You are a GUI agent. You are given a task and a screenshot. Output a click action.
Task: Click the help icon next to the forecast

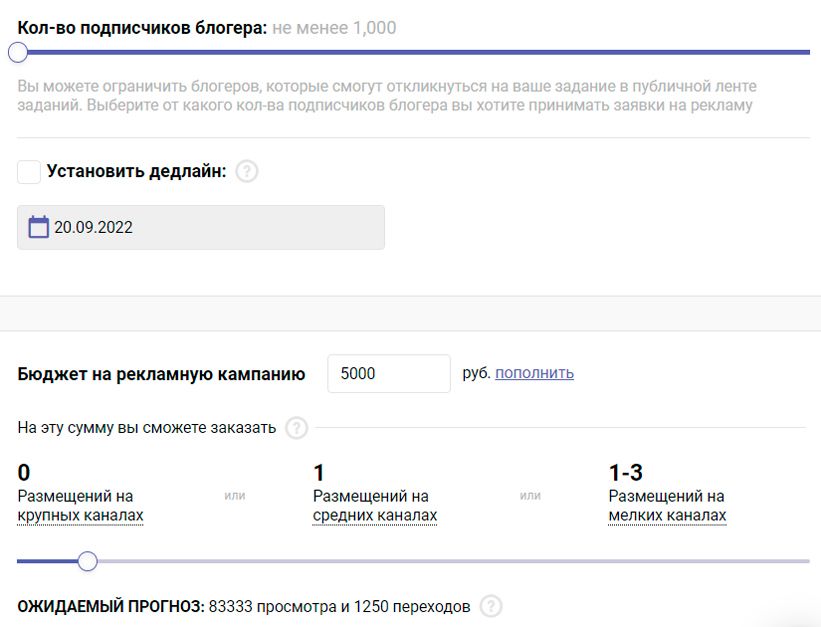tap(491, 606)
